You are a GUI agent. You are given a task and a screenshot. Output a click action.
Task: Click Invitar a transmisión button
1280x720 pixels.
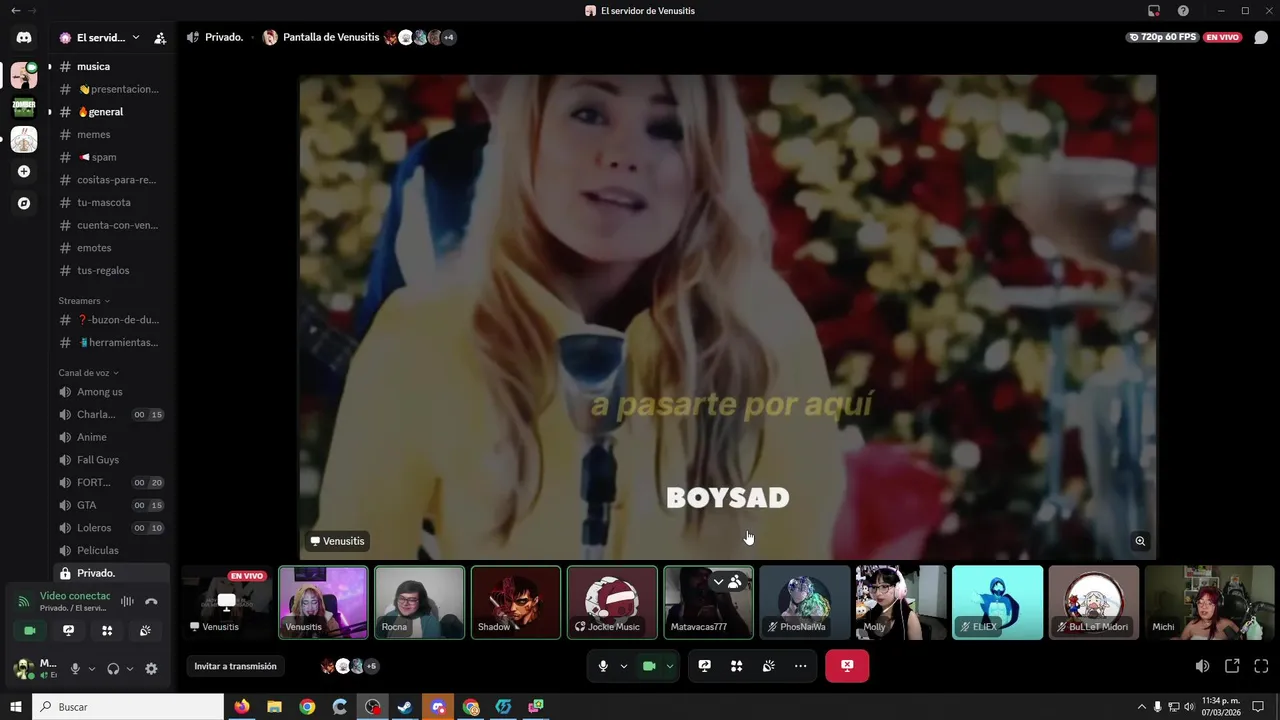point(235,666)
